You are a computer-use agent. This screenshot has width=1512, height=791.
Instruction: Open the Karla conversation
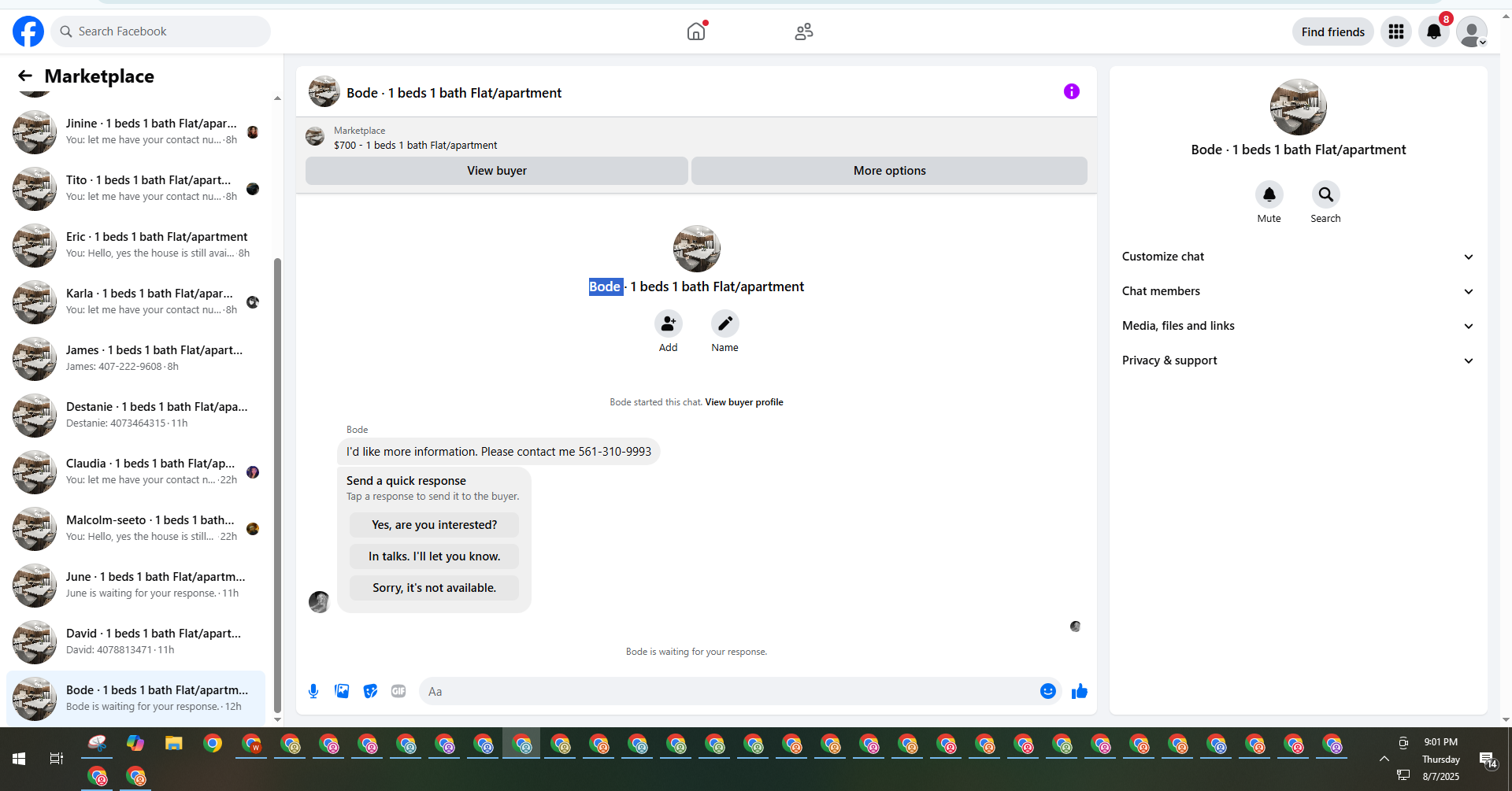pyautogui.click(x=135, y=301)
